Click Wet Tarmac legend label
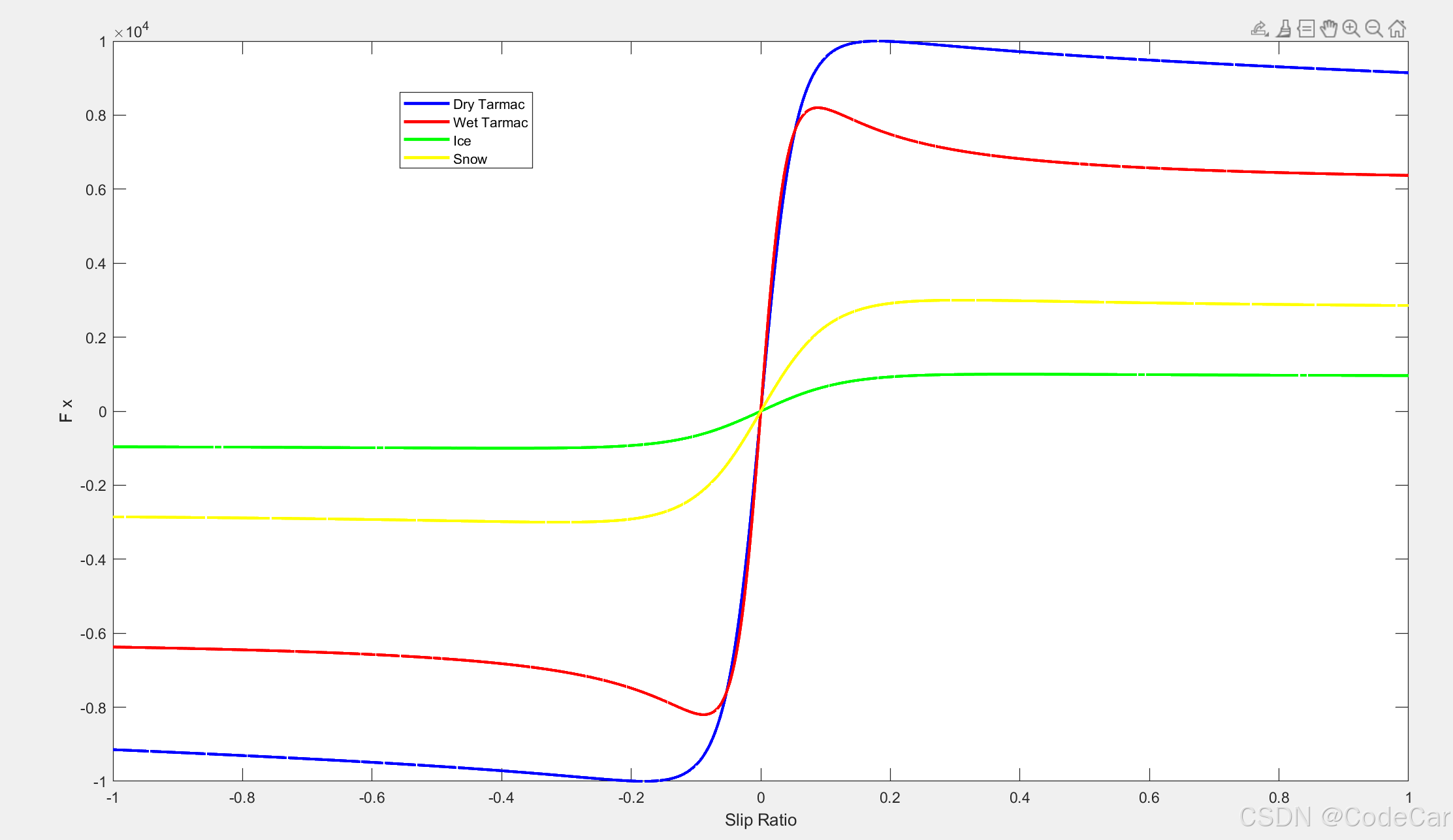This screenshot has height=840, width=1453. [x=490, y=123]
